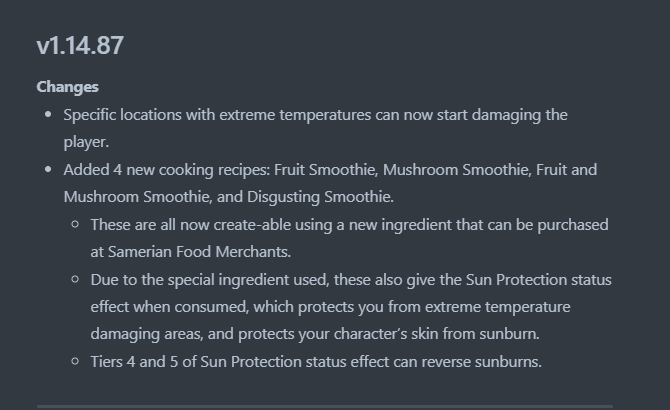Click the horizontal divider line below the changelog
This screenshot has height=410, width=670.
(325, 406)
